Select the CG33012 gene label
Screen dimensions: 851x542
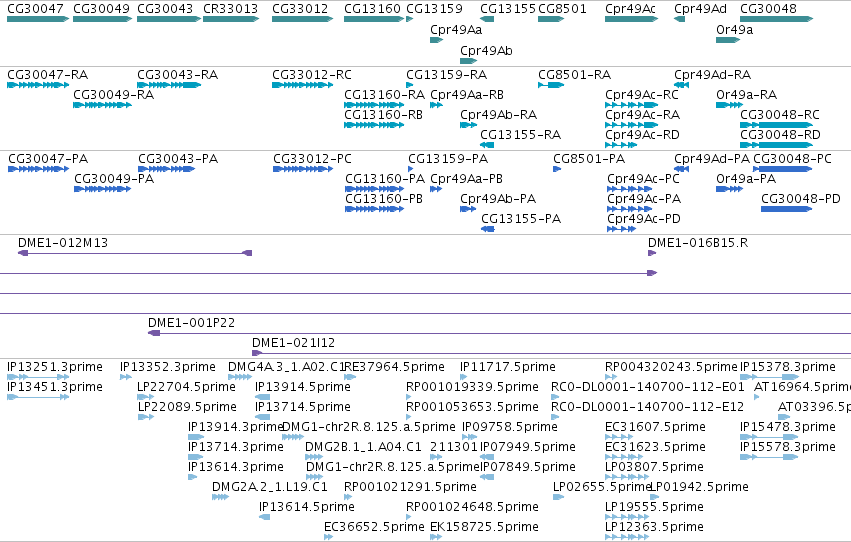point(300,9)
